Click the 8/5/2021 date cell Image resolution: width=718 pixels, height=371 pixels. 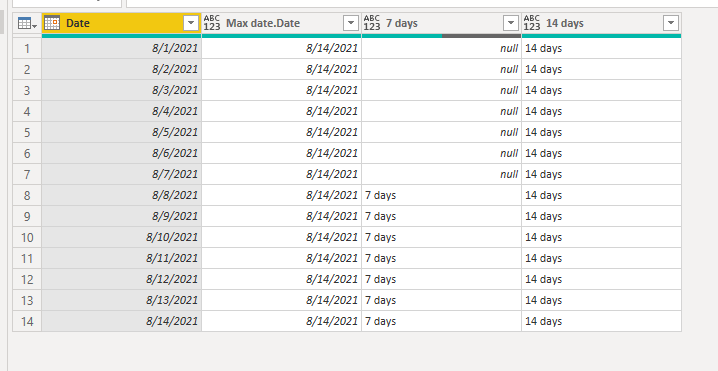pyautogui.click(x=121, y=132)
